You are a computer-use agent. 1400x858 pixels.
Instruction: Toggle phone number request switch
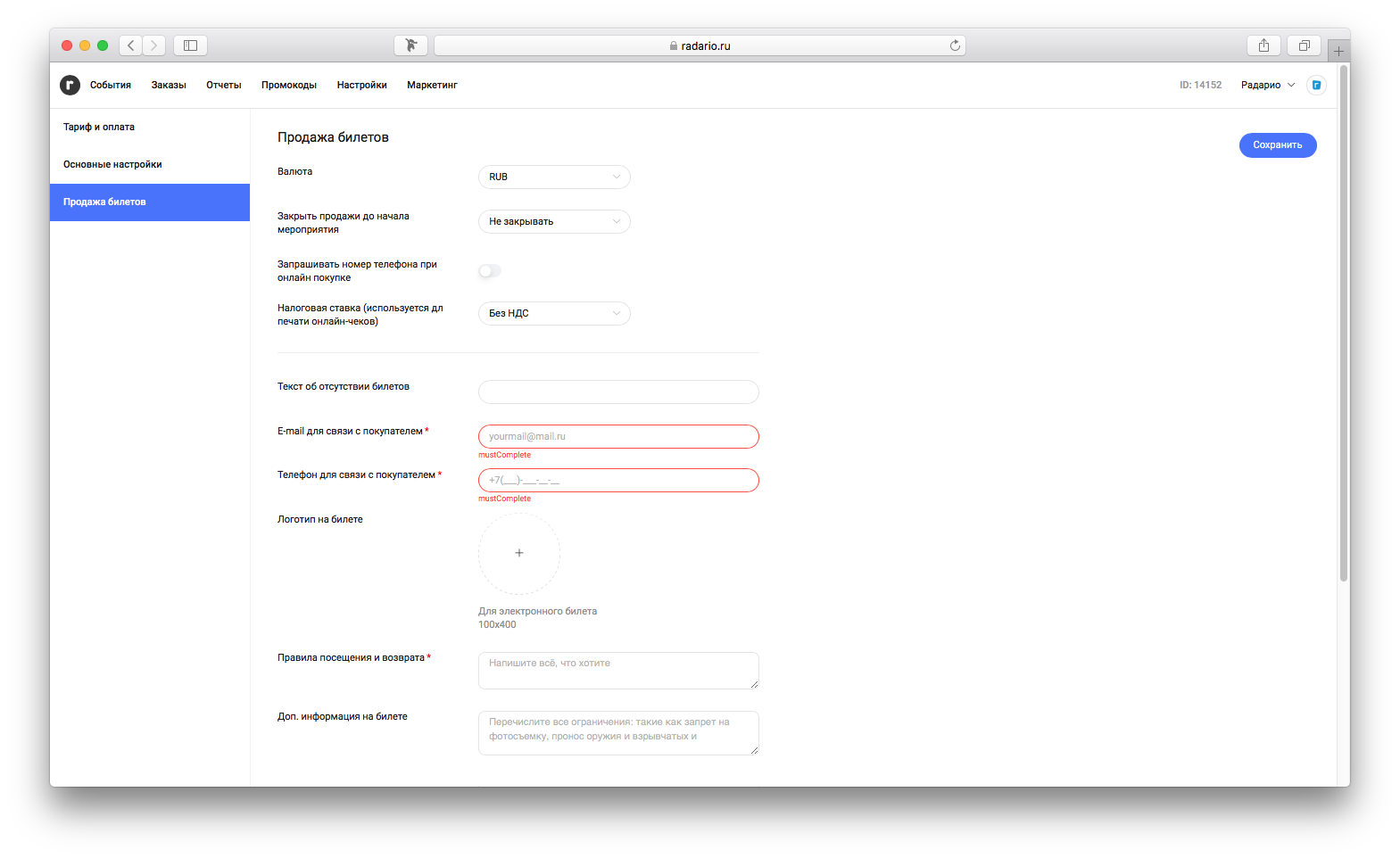490,271
